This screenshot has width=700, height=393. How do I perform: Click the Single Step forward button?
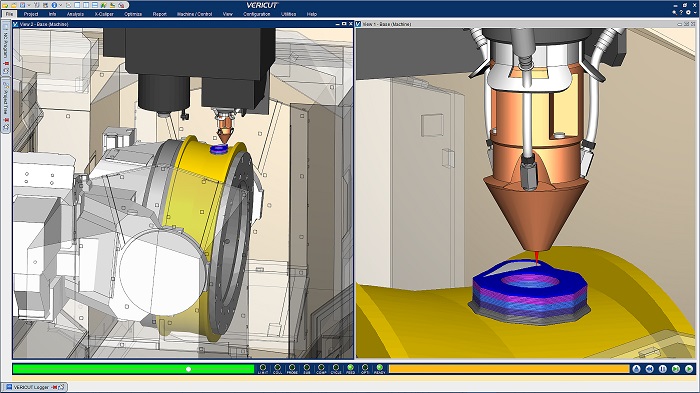point(676,369)
